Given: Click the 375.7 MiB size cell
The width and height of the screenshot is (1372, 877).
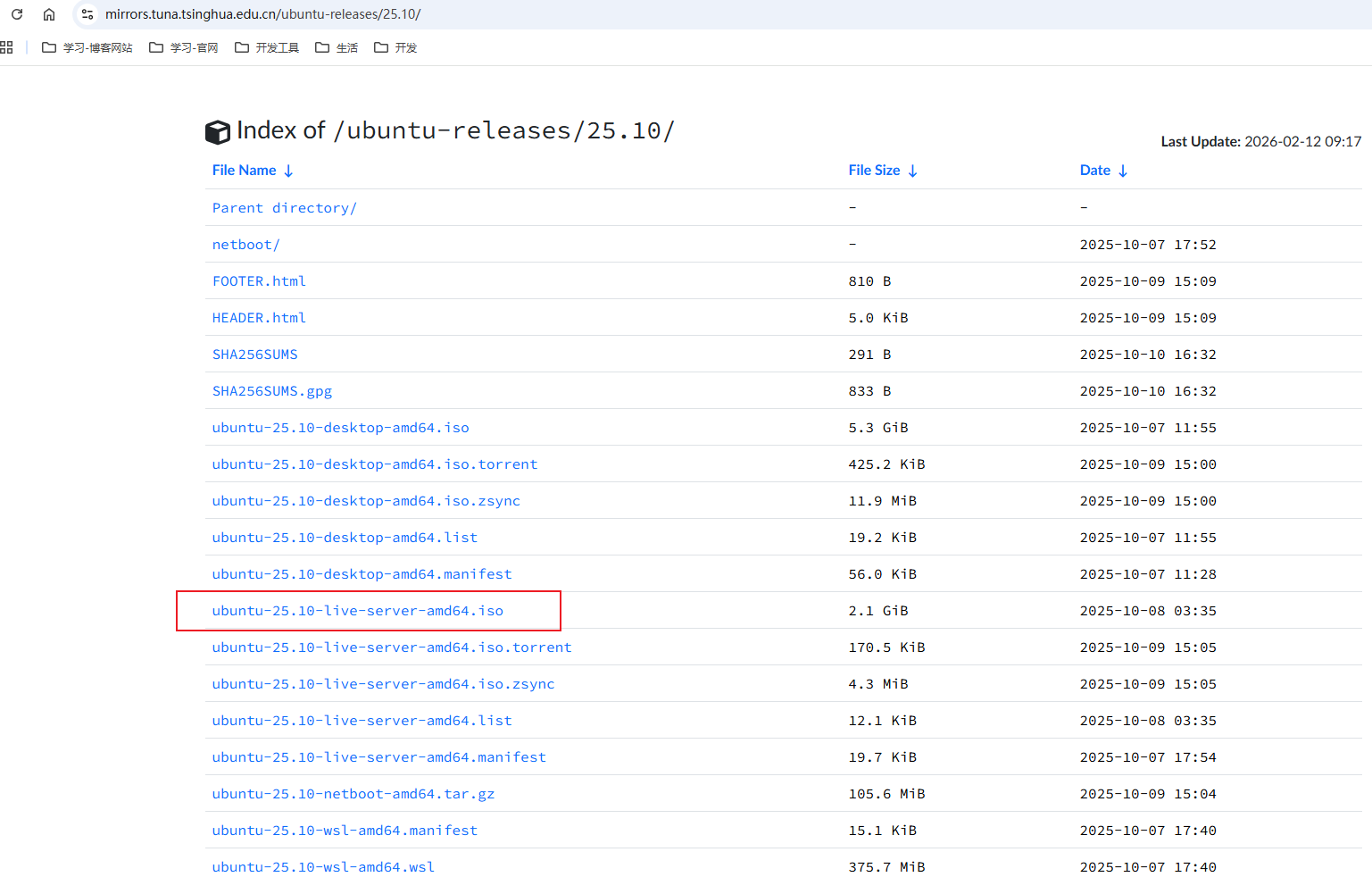Looking at the screenshot, I should 886,867.
